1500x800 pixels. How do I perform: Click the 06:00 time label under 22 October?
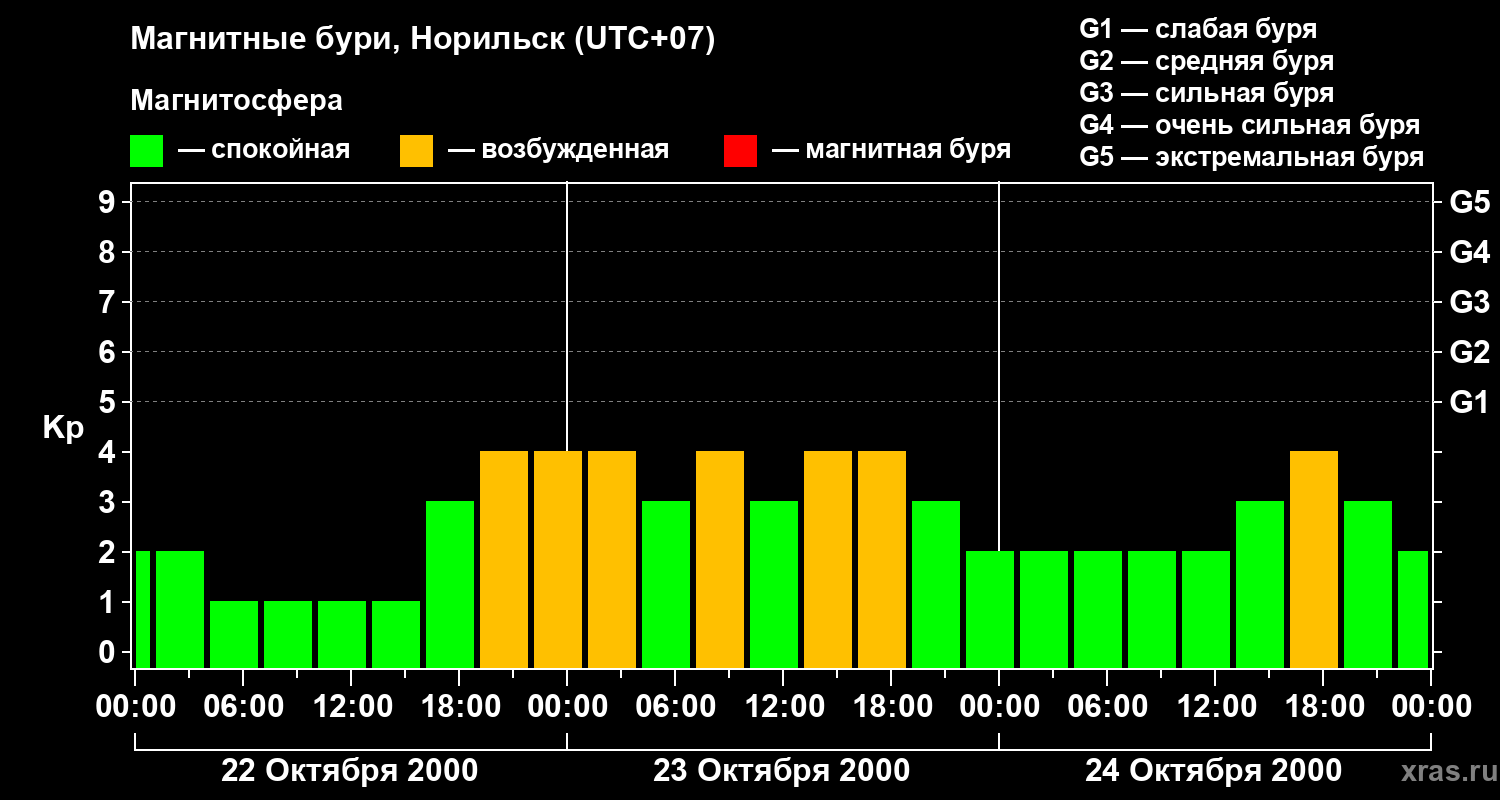coord(243,707)
